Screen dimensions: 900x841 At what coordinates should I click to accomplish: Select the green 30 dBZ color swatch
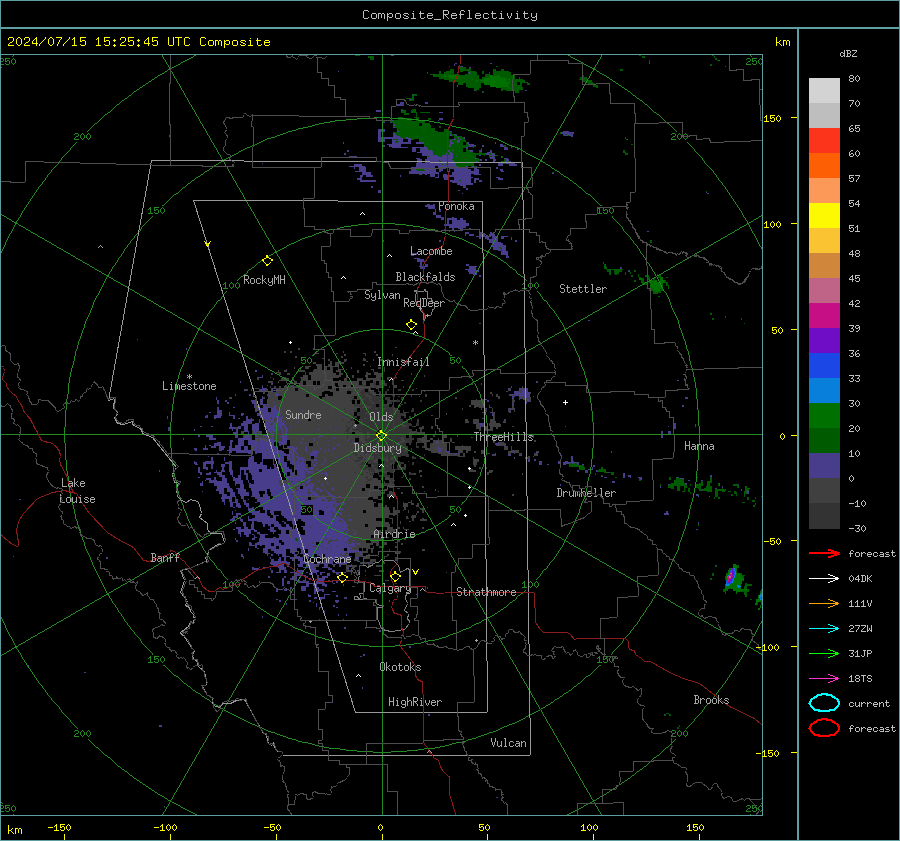point(824,415)
